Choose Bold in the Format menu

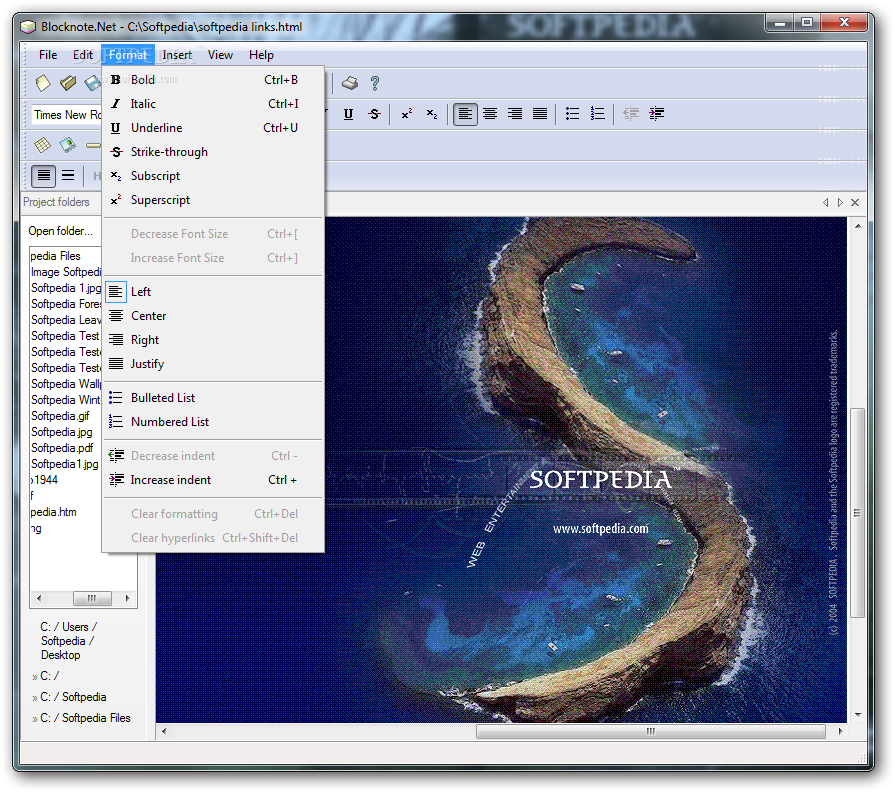(213, 80)
